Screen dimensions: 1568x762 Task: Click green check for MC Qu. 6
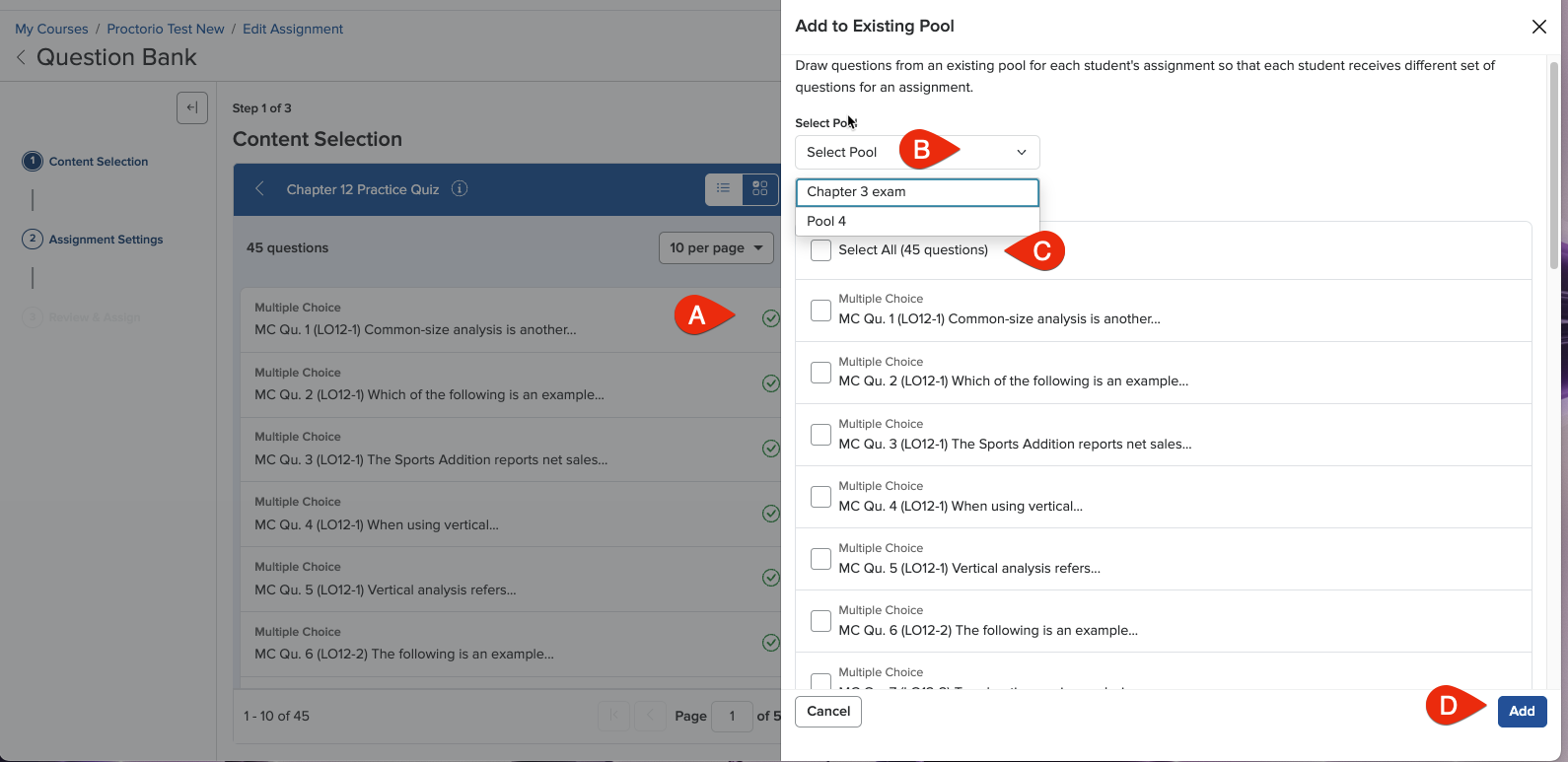coord(771,643)
